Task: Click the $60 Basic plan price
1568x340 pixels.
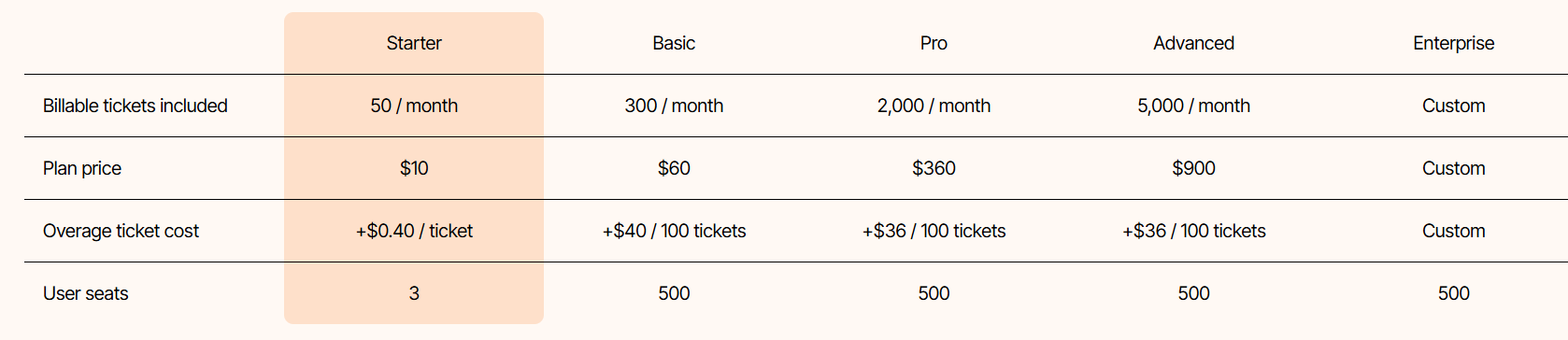Action: pos(674,168)
